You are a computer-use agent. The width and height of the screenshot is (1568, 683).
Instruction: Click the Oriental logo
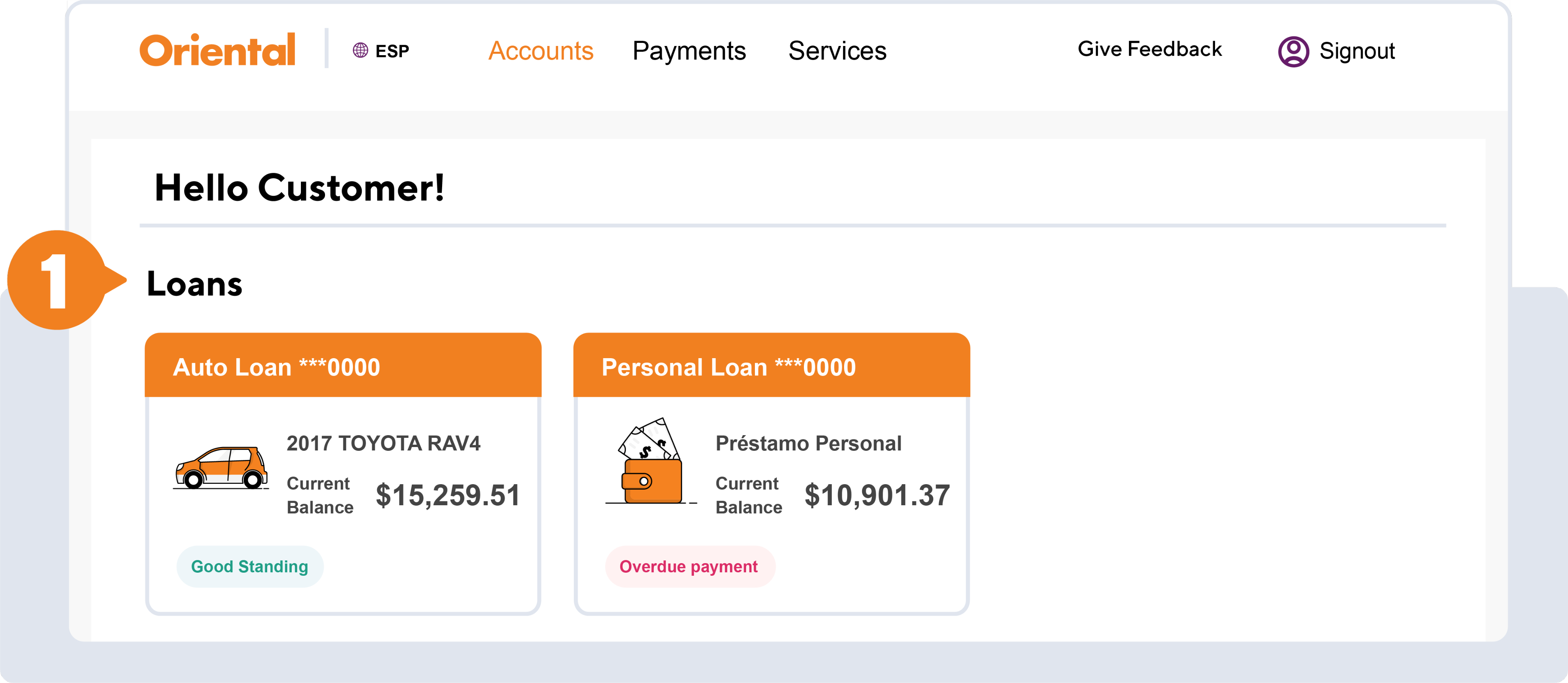click(x=217, y=50)
